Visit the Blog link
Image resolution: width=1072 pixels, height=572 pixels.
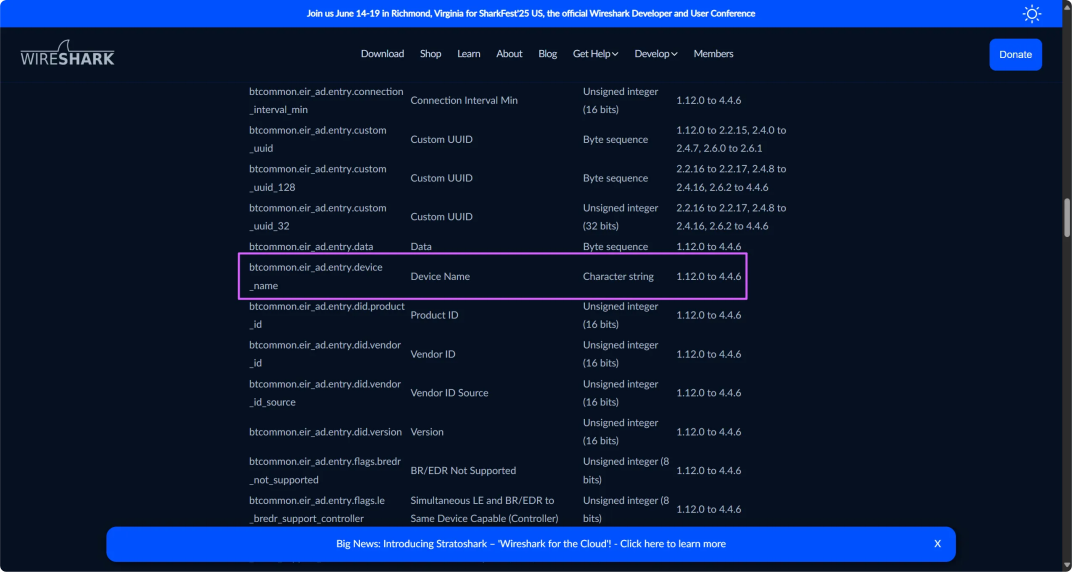[548, 54]
